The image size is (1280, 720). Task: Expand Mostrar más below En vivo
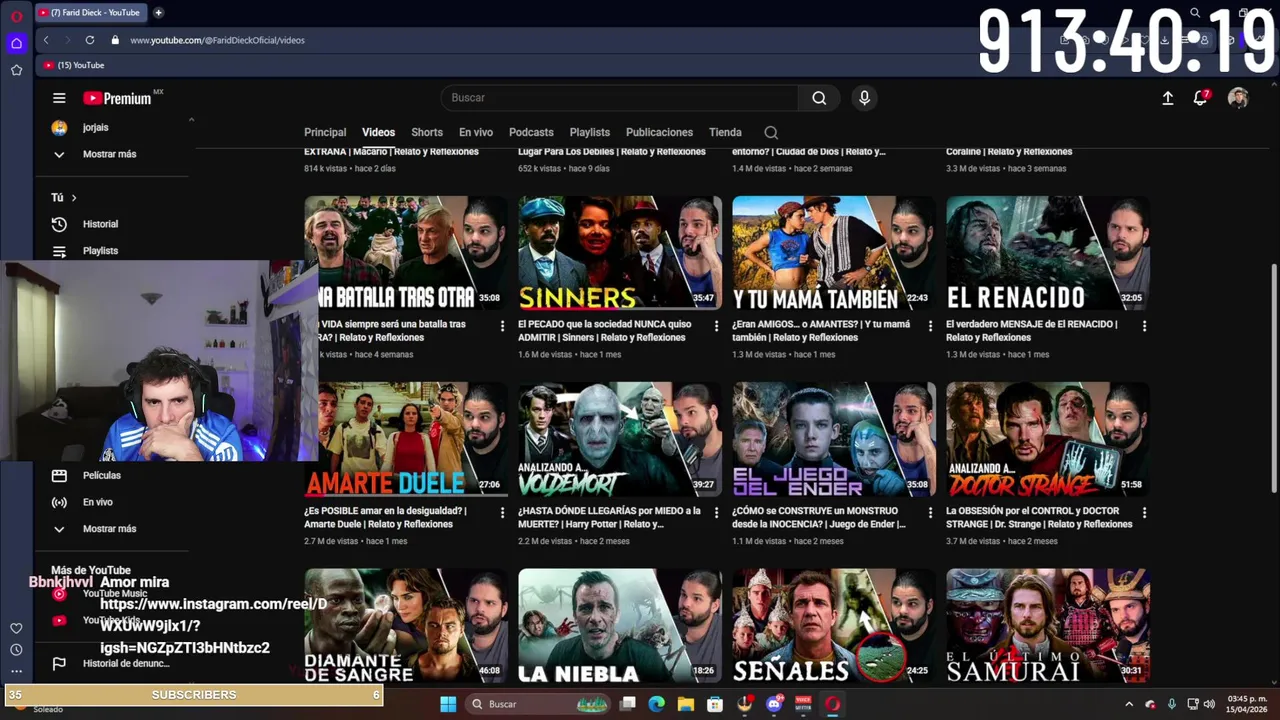pos(109,529)
